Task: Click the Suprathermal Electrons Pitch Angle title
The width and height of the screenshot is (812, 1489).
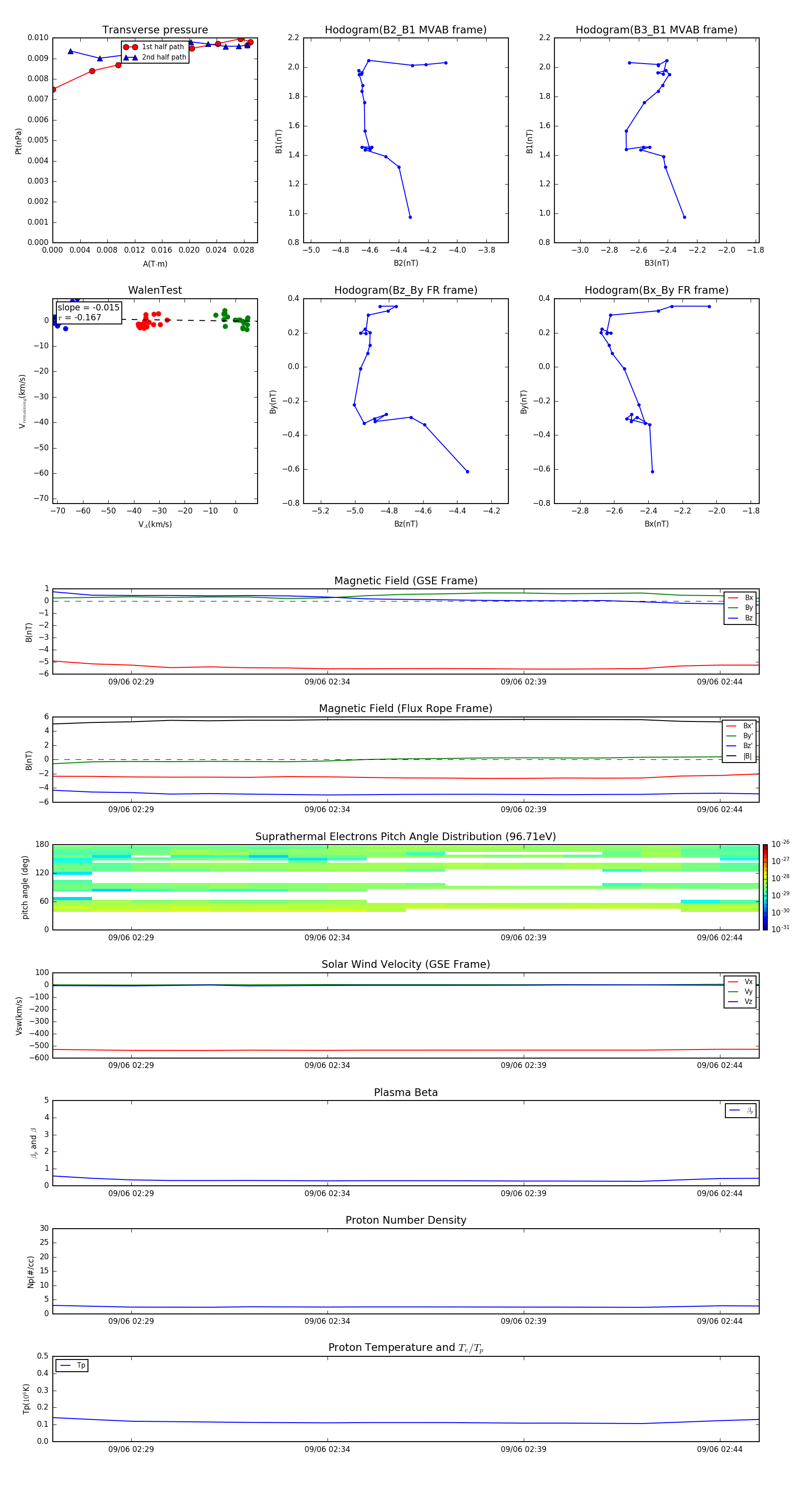Action: point(406,837)
